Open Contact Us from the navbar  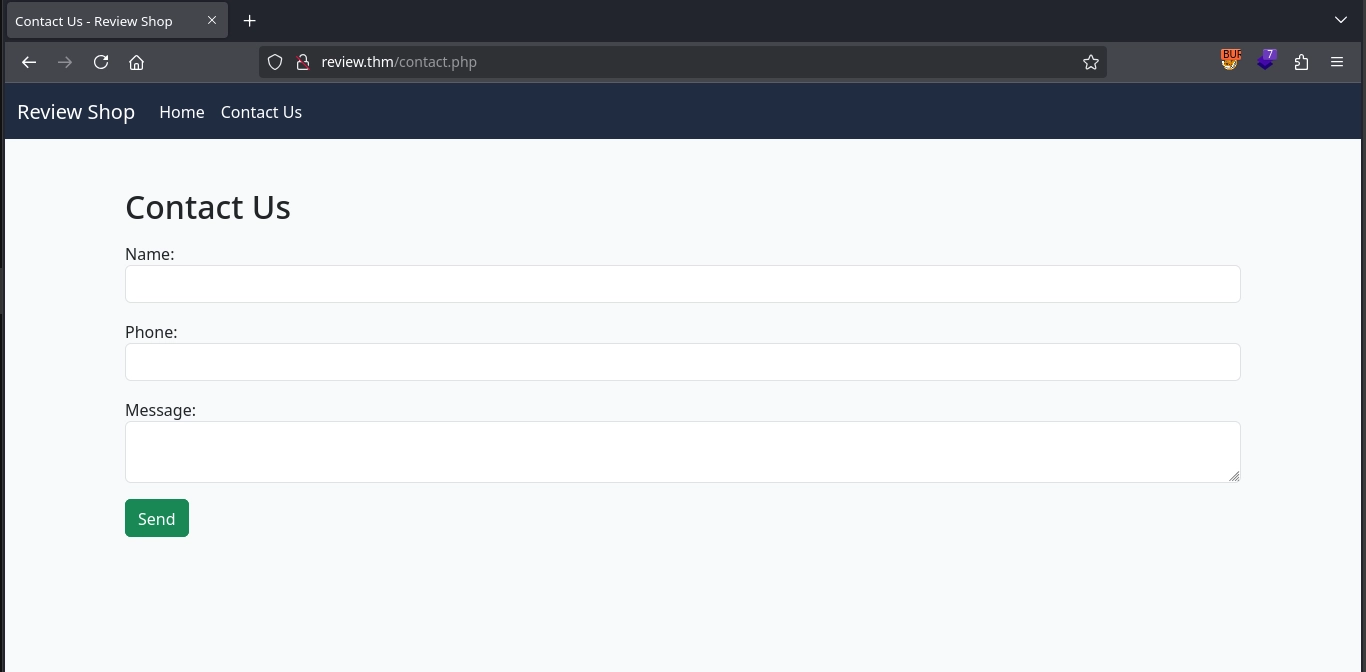[261, 112]
